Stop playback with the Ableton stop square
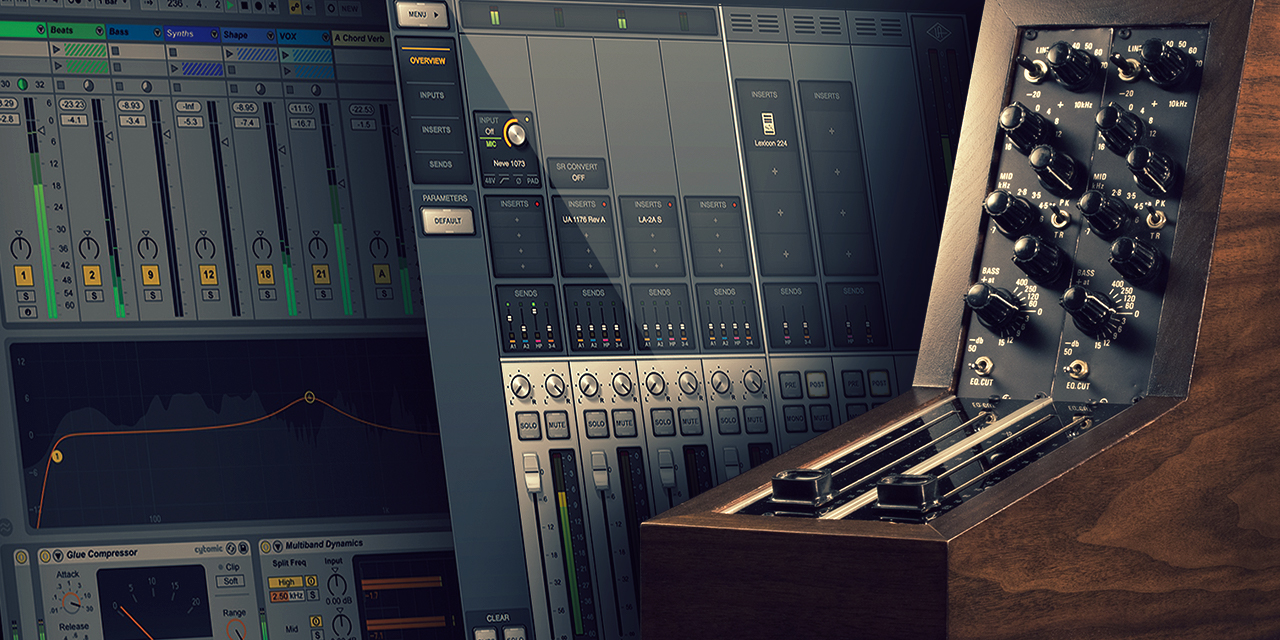 [x=245, y=5]
